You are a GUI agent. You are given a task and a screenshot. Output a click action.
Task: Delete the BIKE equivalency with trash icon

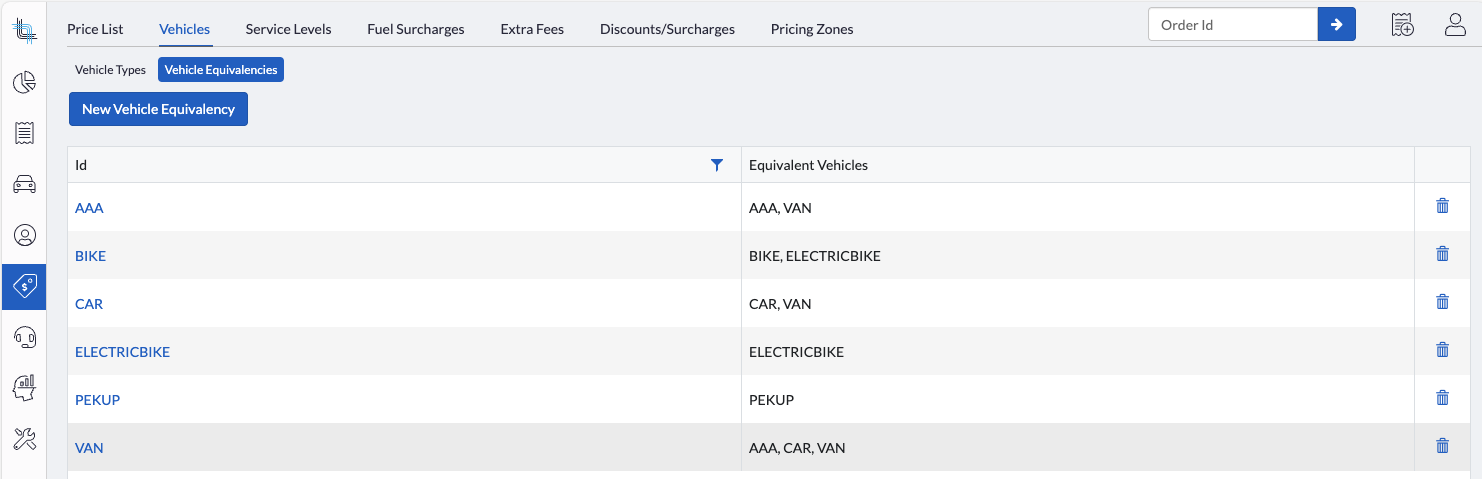coord(1442,254)
